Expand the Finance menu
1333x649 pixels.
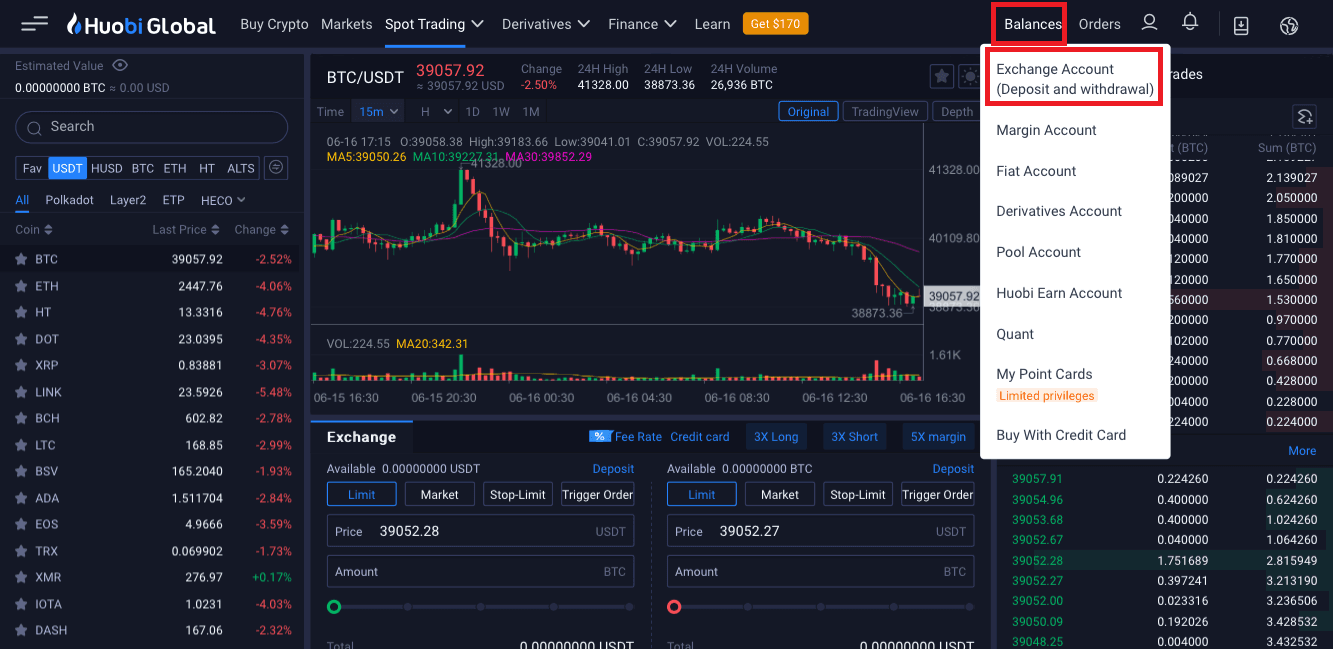642,24
